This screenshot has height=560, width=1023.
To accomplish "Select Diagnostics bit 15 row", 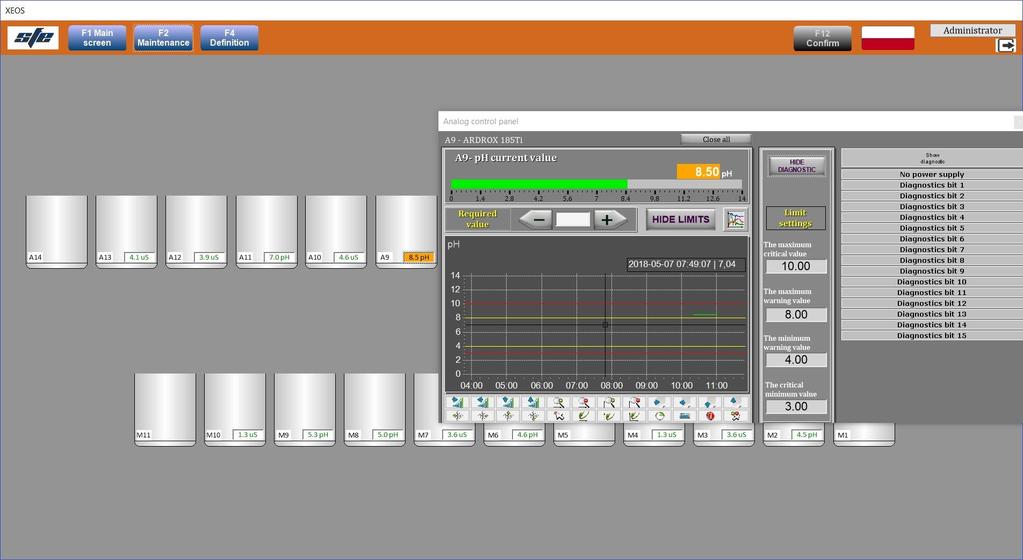I will [x=932, y=335].
